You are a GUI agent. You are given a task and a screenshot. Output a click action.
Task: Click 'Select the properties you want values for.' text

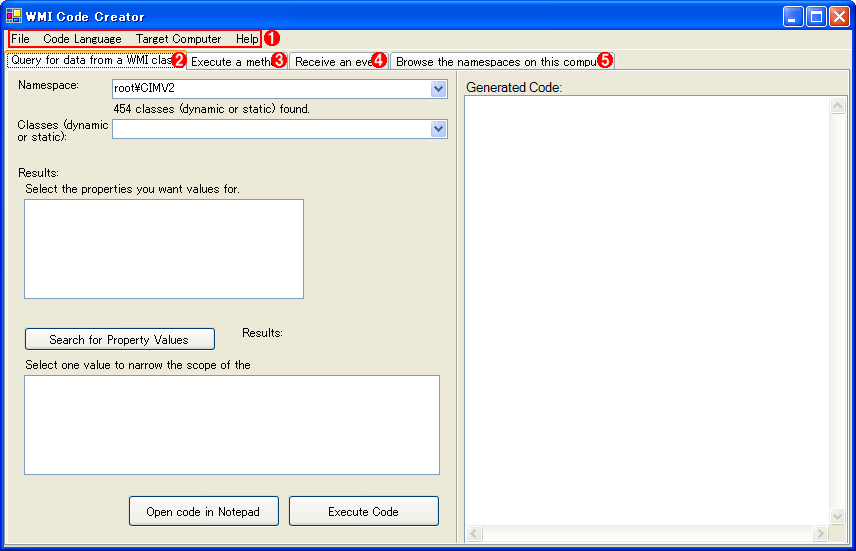click(x=133, y=189)
